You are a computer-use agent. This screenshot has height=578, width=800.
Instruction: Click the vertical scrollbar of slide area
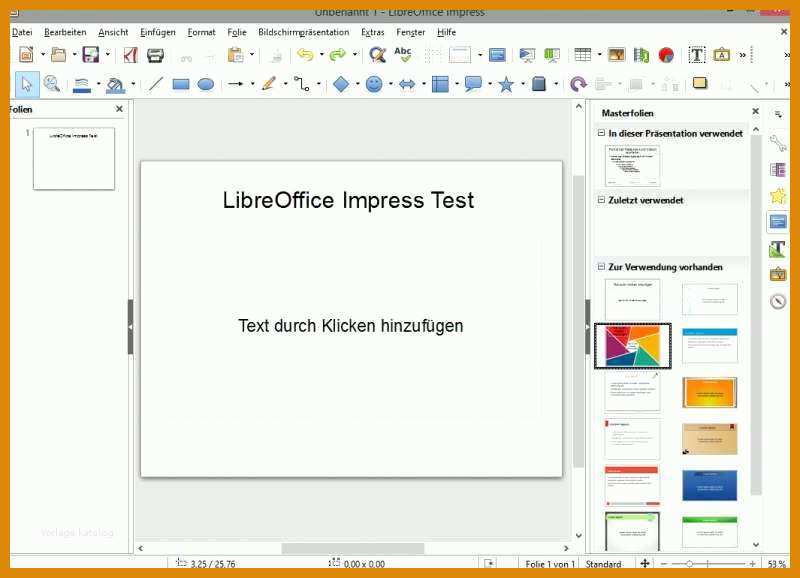tap(578, 321)
